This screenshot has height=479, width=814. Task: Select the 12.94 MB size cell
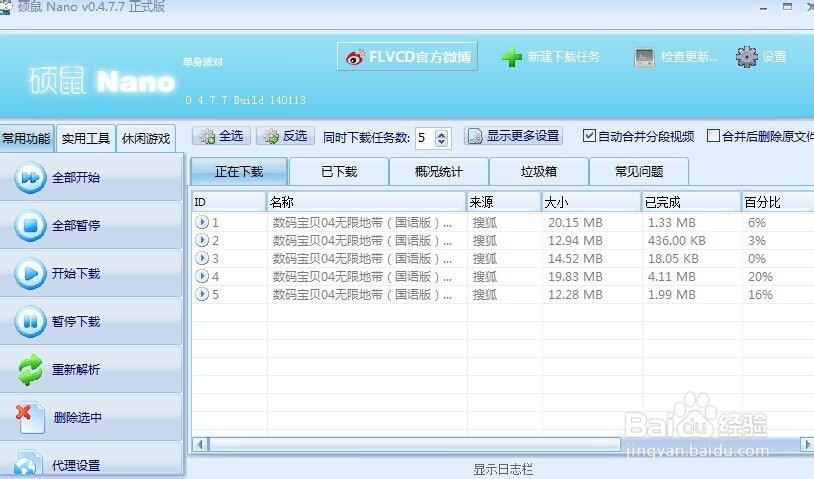point(575,241)
